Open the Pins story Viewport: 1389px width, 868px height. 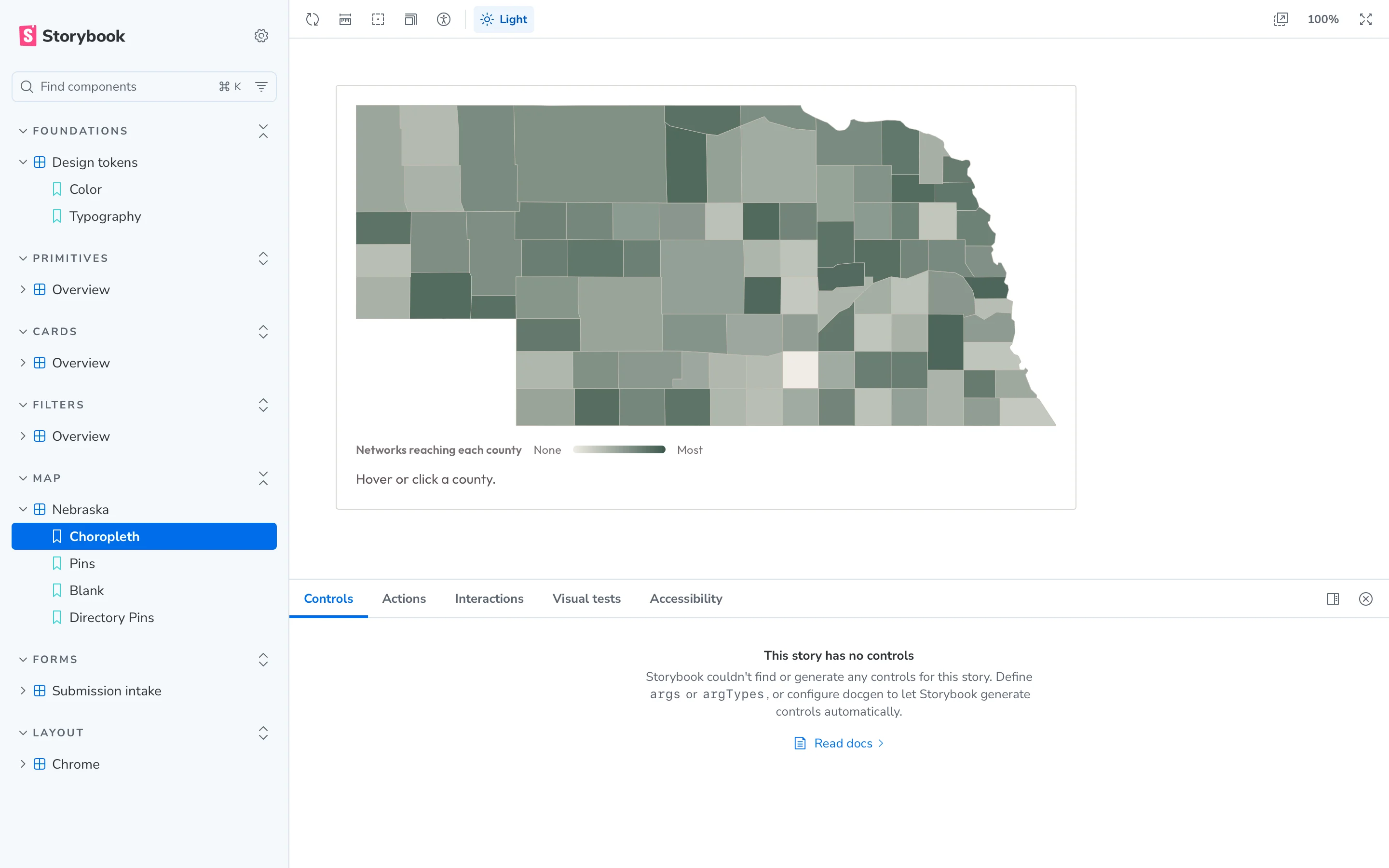tap(82, 564)
